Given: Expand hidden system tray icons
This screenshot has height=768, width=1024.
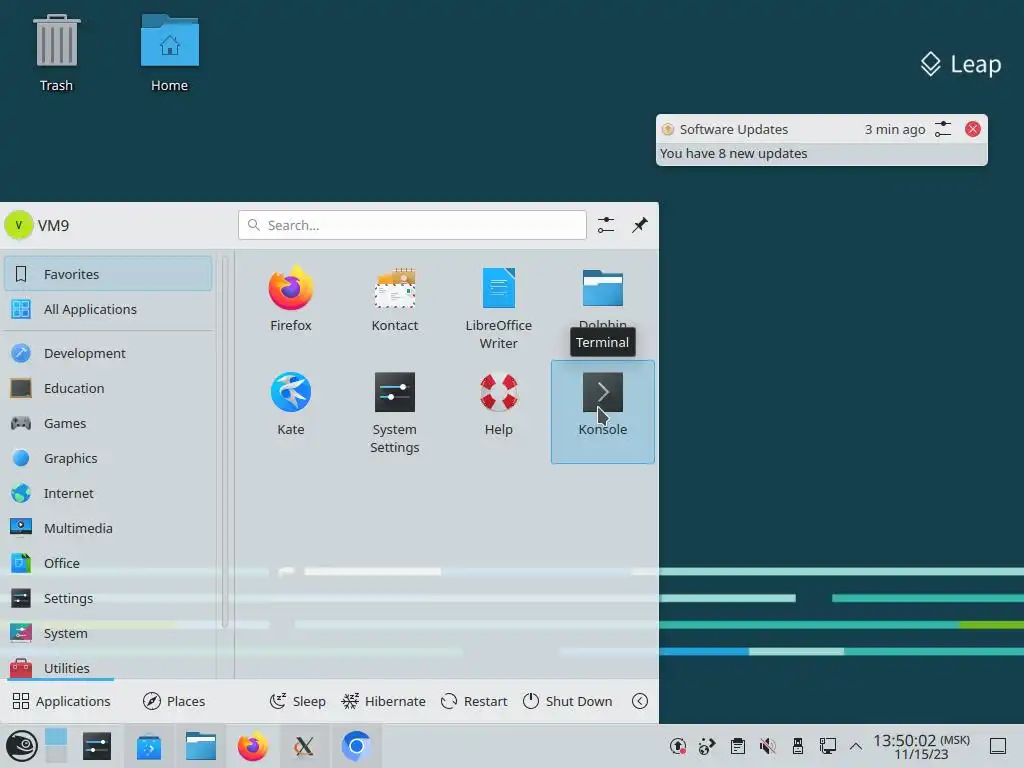Looking at the screenshot, I should coord(856,746).
